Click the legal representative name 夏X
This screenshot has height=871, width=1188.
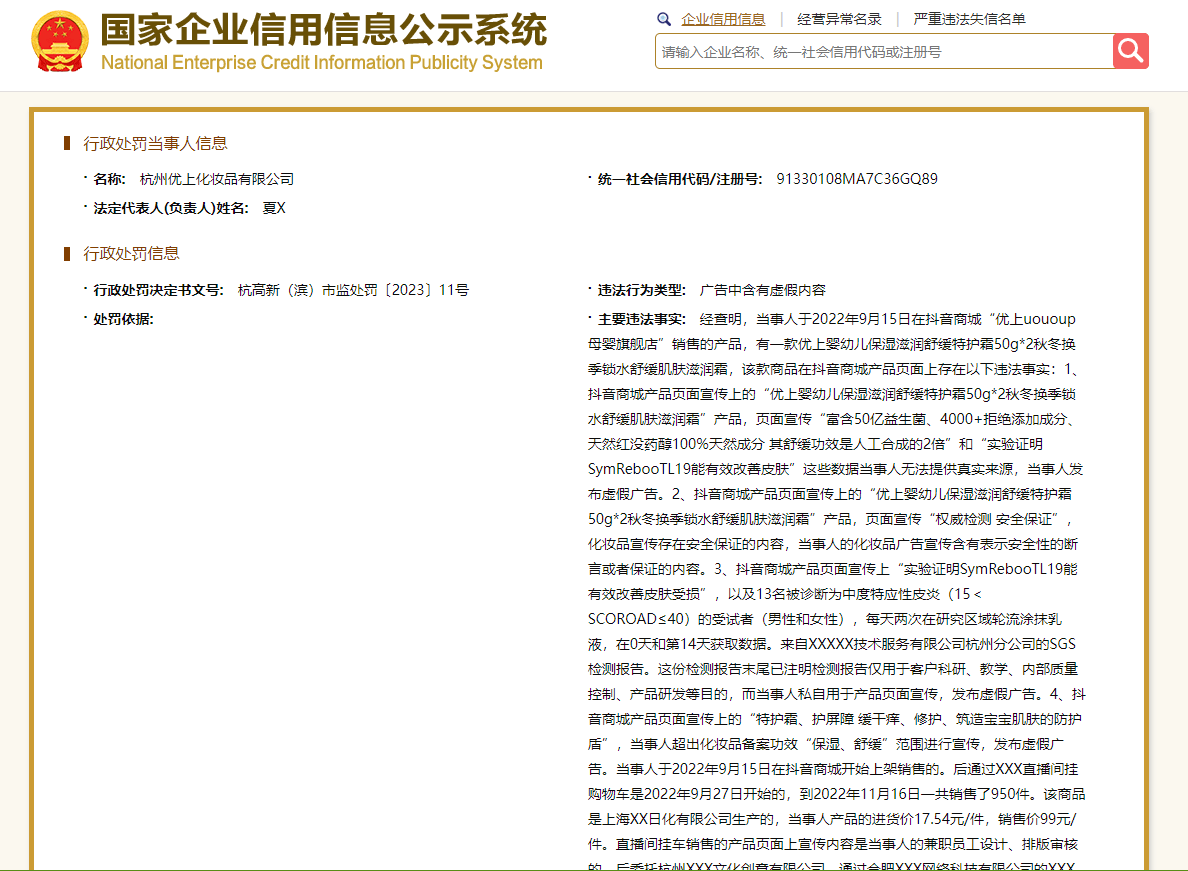[x=274, y=208]
